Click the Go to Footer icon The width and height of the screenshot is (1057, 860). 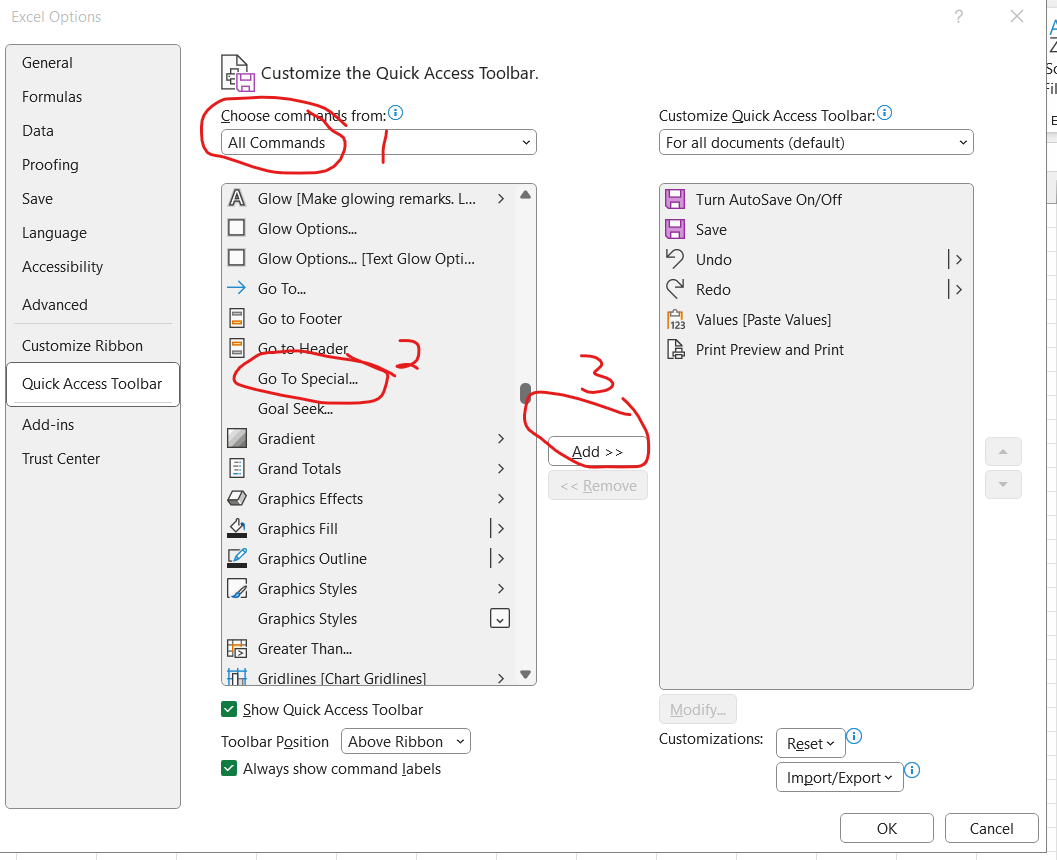click(x=237, y=318)
